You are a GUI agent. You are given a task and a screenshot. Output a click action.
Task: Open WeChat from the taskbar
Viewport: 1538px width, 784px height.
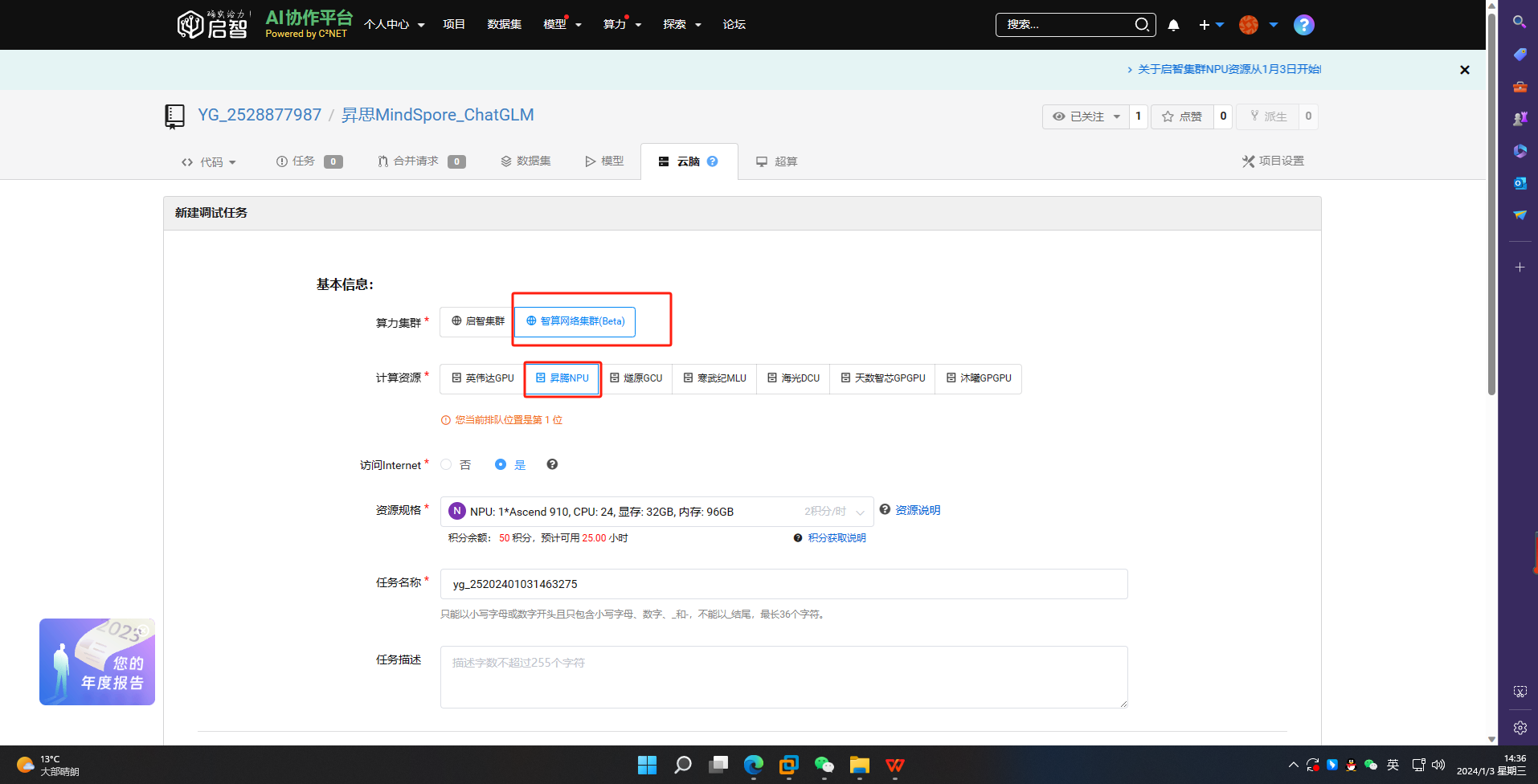[824, 765]
